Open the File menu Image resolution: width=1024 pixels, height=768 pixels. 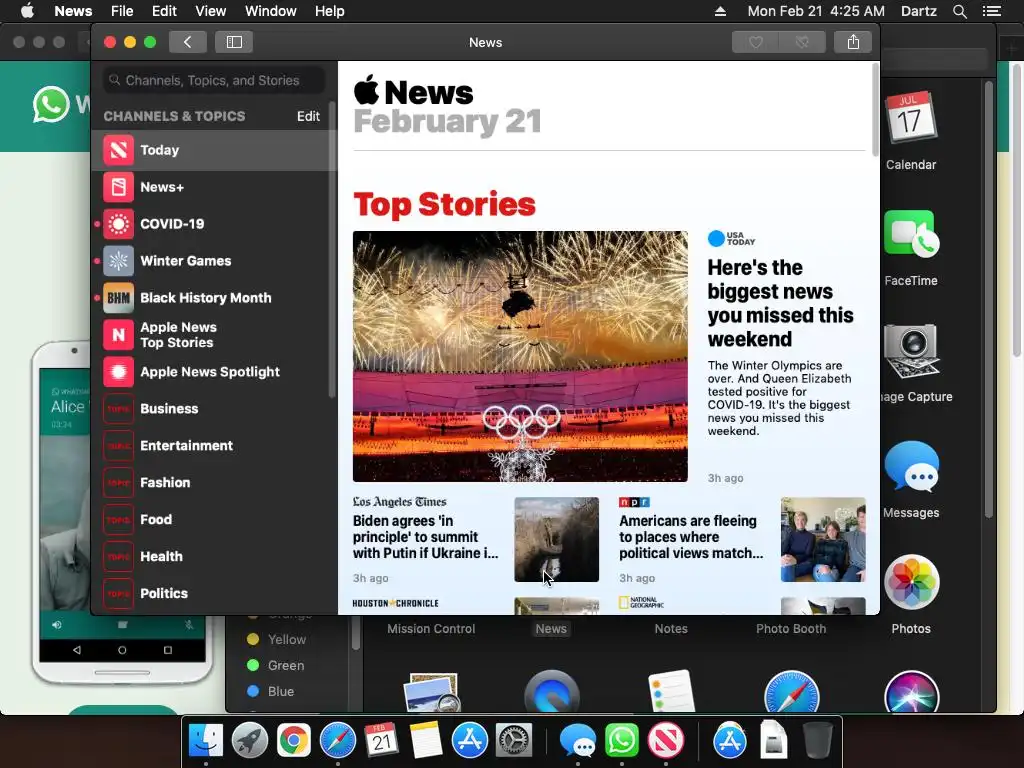122,11
